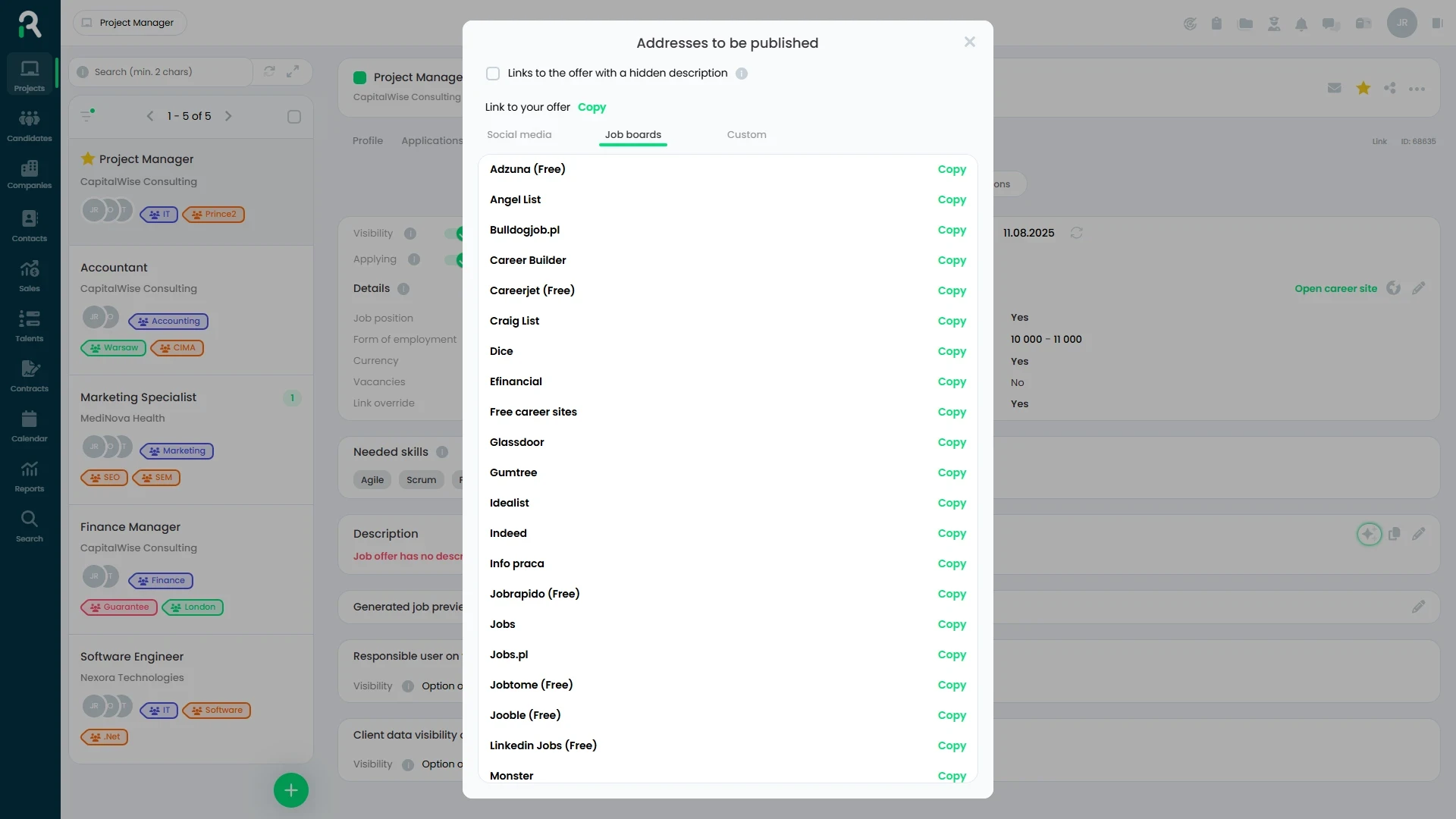Open the Candidates section in the sidebar

pos(30,124)
